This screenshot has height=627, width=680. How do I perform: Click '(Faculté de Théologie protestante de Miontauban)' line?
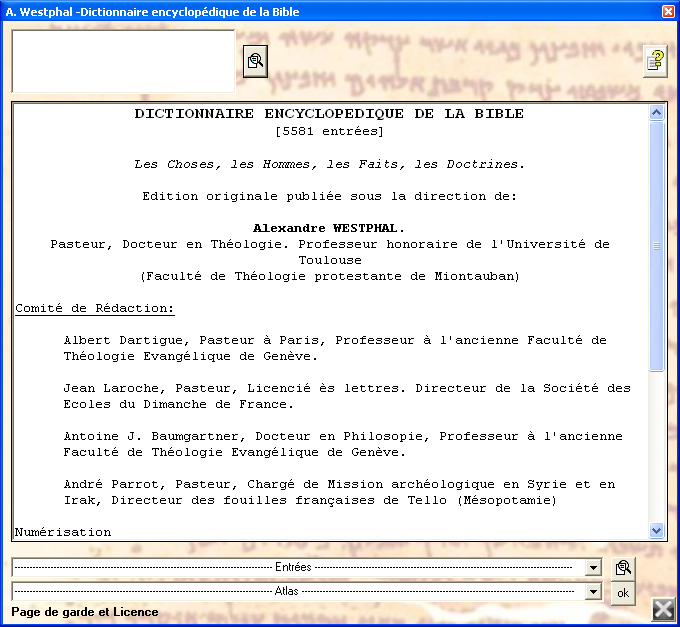330,276
